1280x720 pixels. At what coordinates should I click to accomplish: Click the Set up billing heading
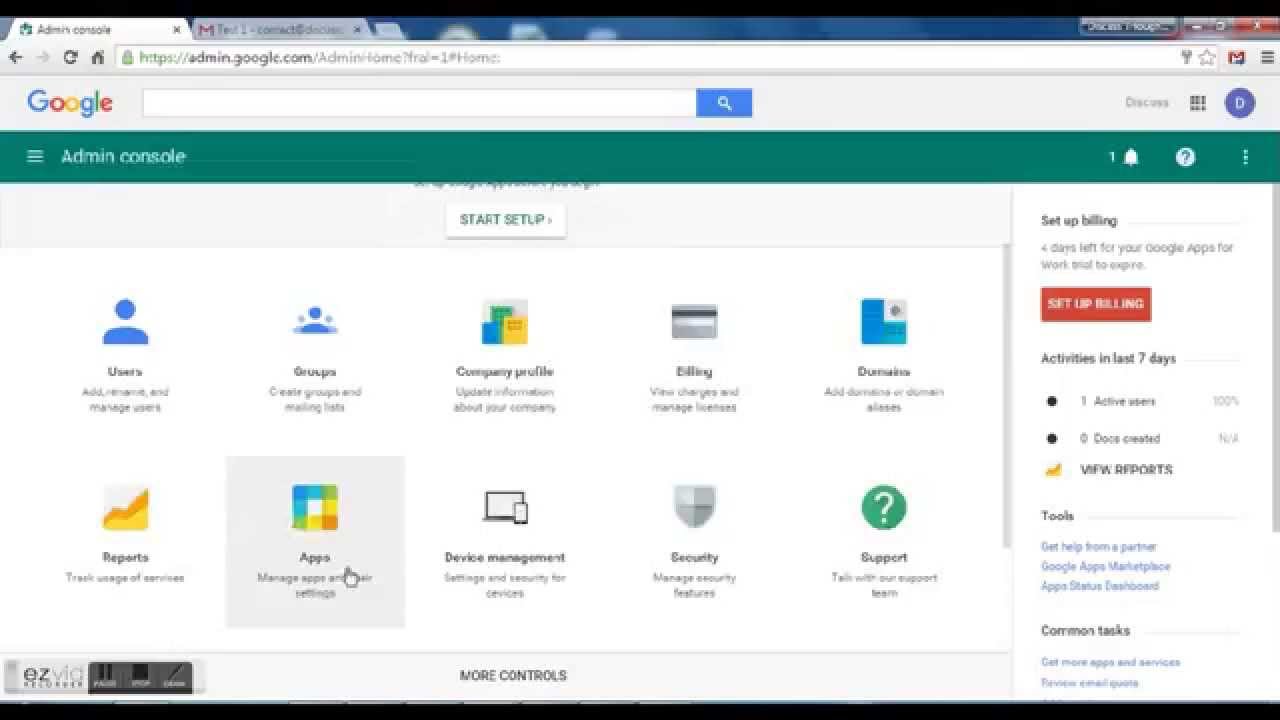(x=1079, y=221)
